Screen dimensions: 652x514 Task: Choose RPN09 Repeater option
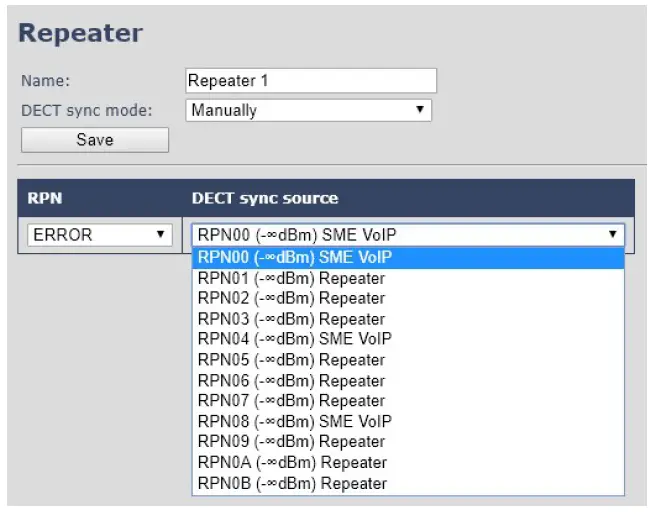coord(408,442)
